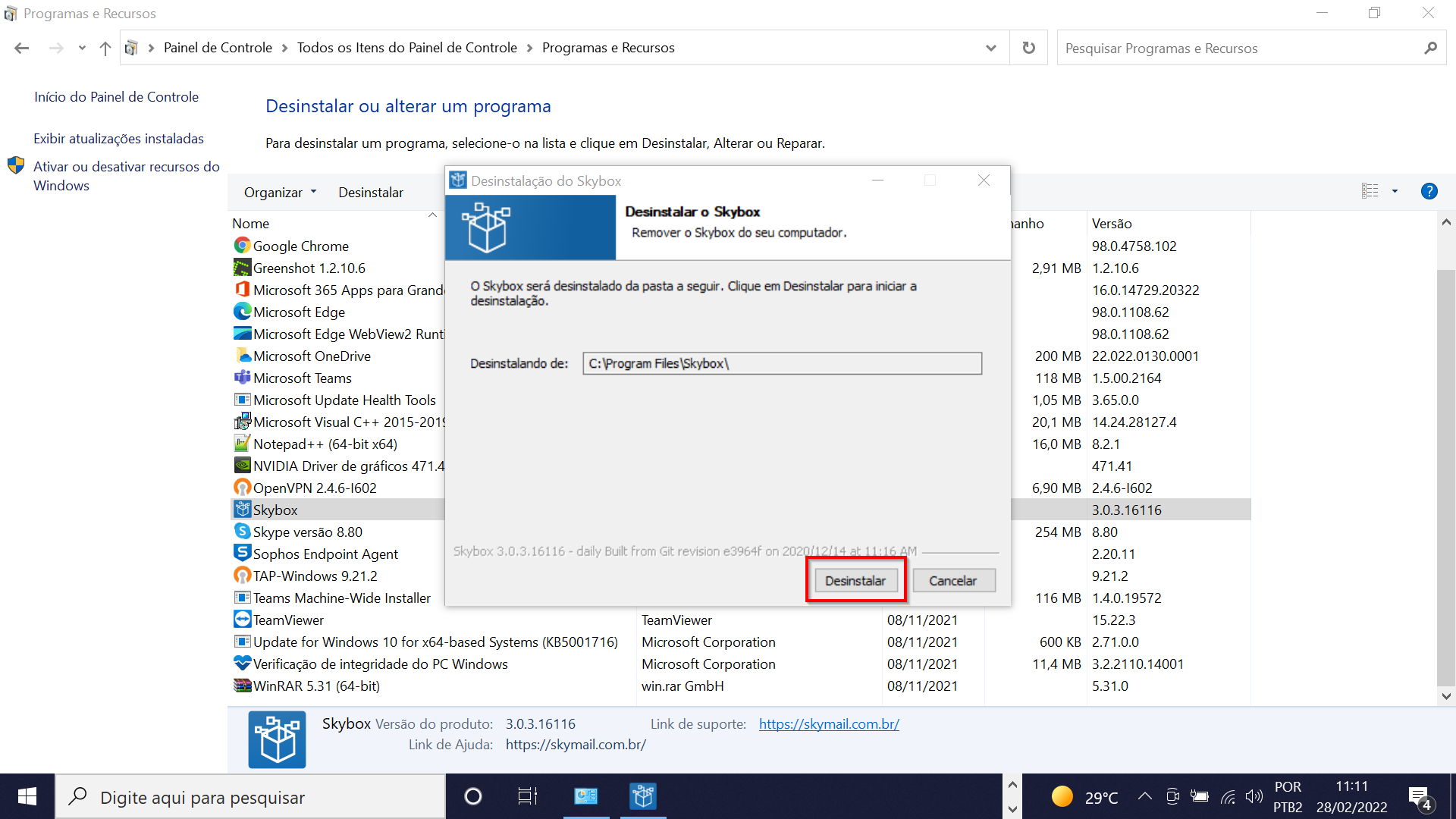Go up one level with up arrow

tap(105, 48)
